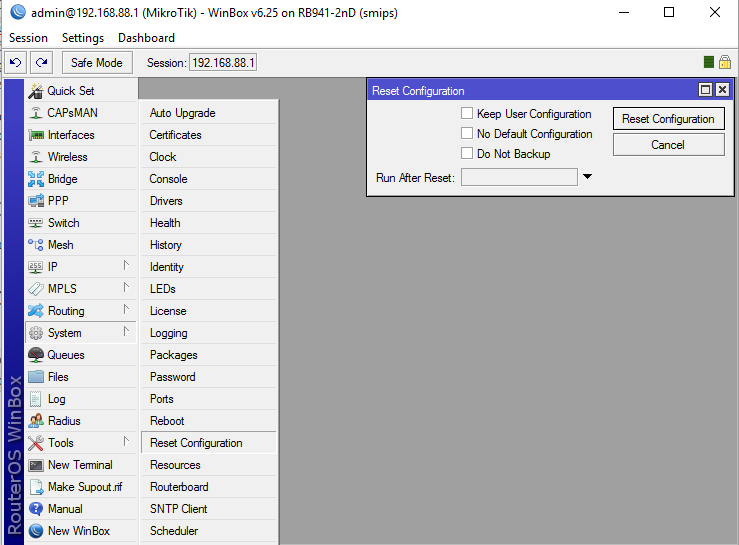Click the Tools wrench icon
739x545 pixels.
pyautogui.click(x=36, y=443)
